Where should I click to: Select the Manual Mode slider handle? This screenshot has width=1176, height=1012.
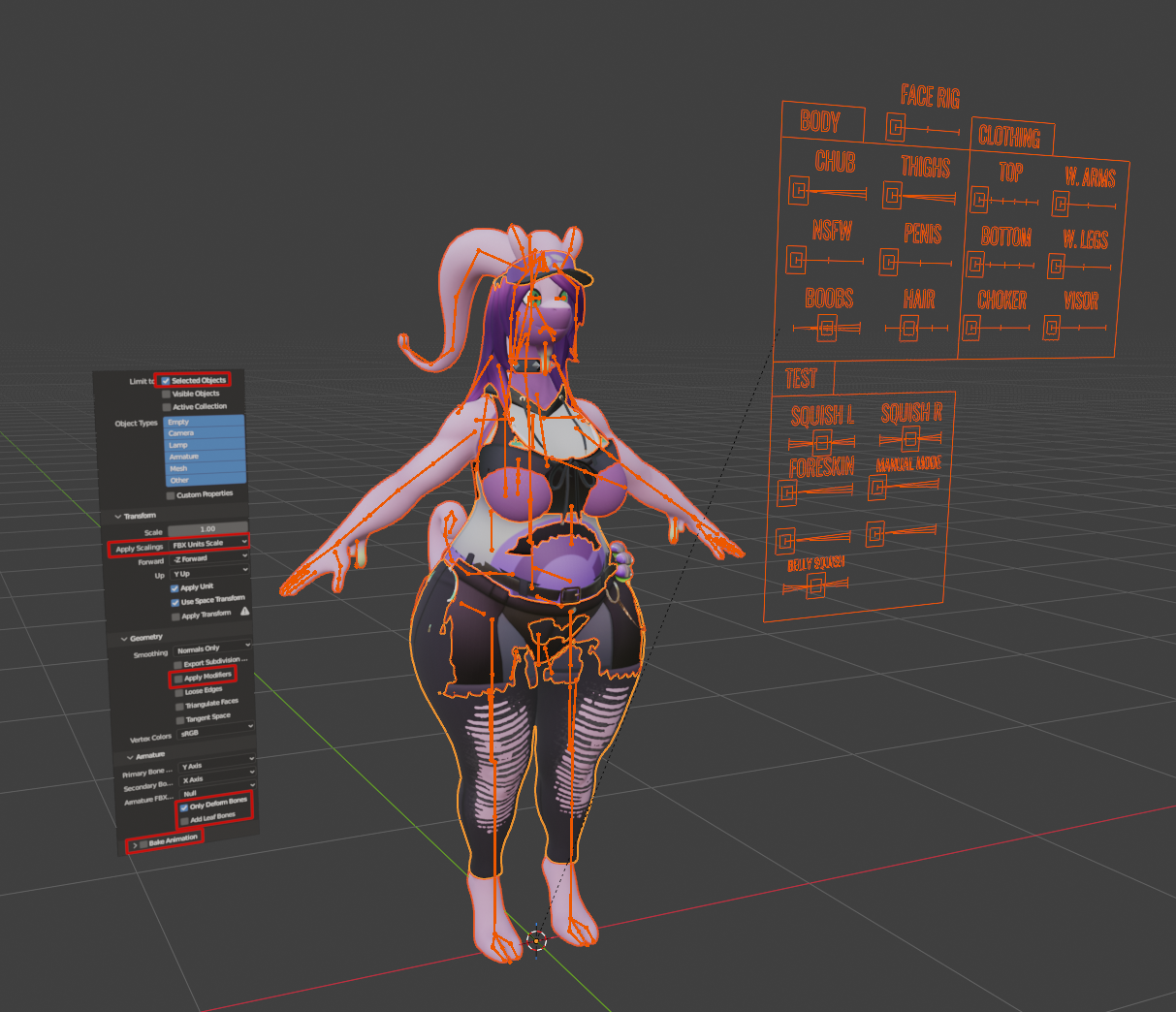pyautogui.click(x=877, y=488)
